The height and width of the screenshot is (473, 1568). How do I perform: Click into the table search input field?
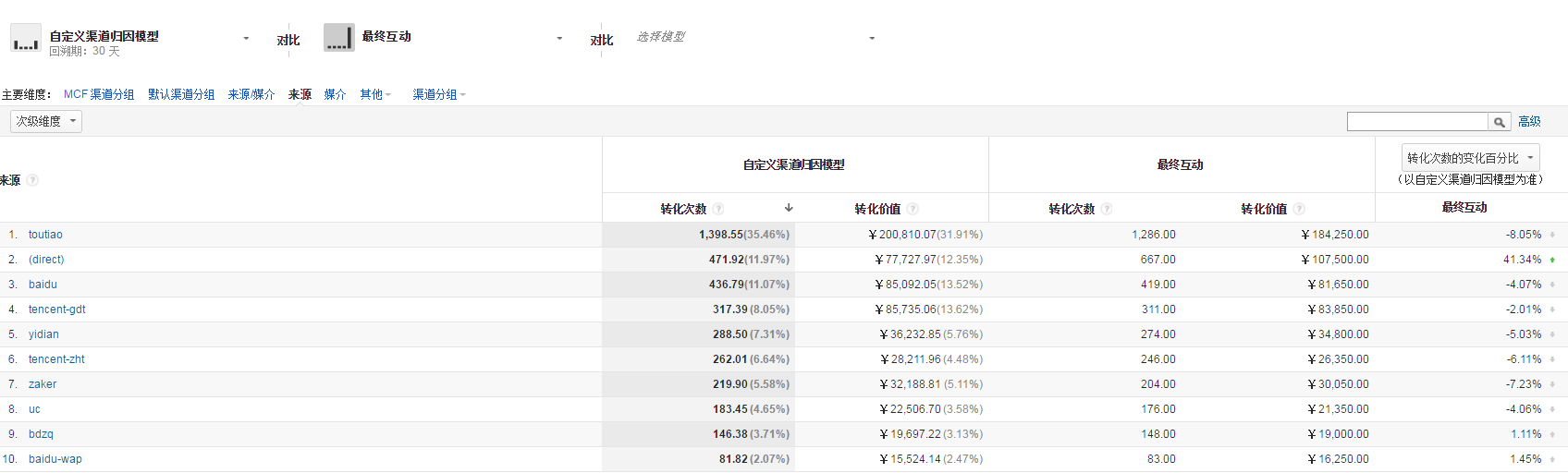pos(1416,122)
